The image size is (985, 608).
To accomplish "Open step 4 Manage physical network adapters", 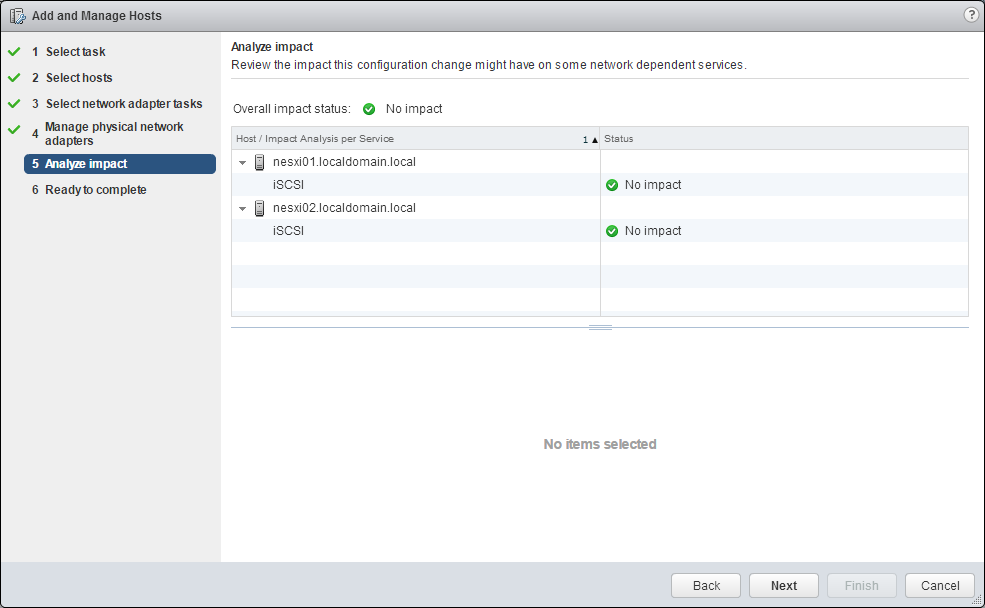I will 113,134.
